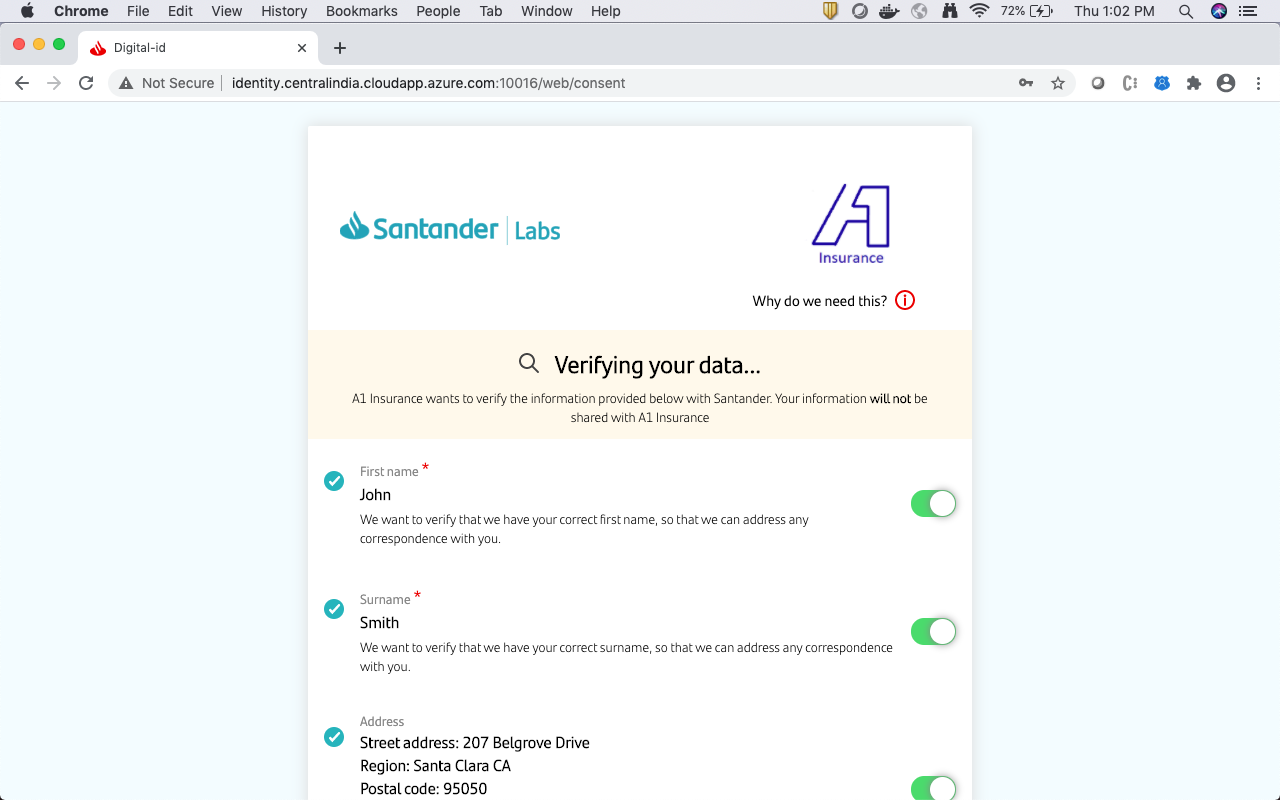Click the Docker whale icon in menu bar
Viewport: 1280px width, 800px height.
889,11
